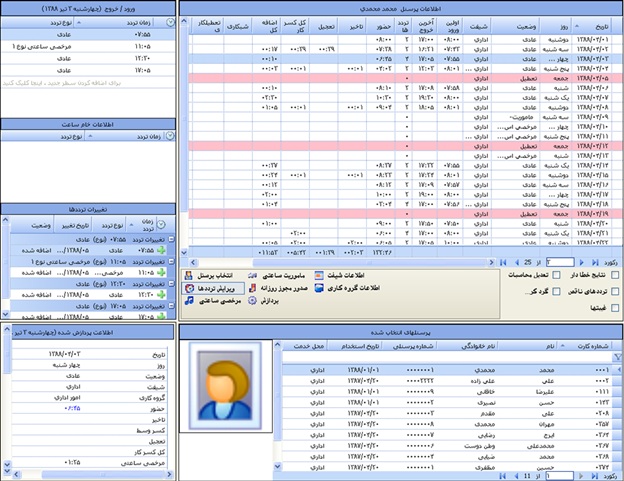Toggle the تعدیل محاسبات checkbox
The height and width of the screenshot is (481, 624).
tap(556, 275)
